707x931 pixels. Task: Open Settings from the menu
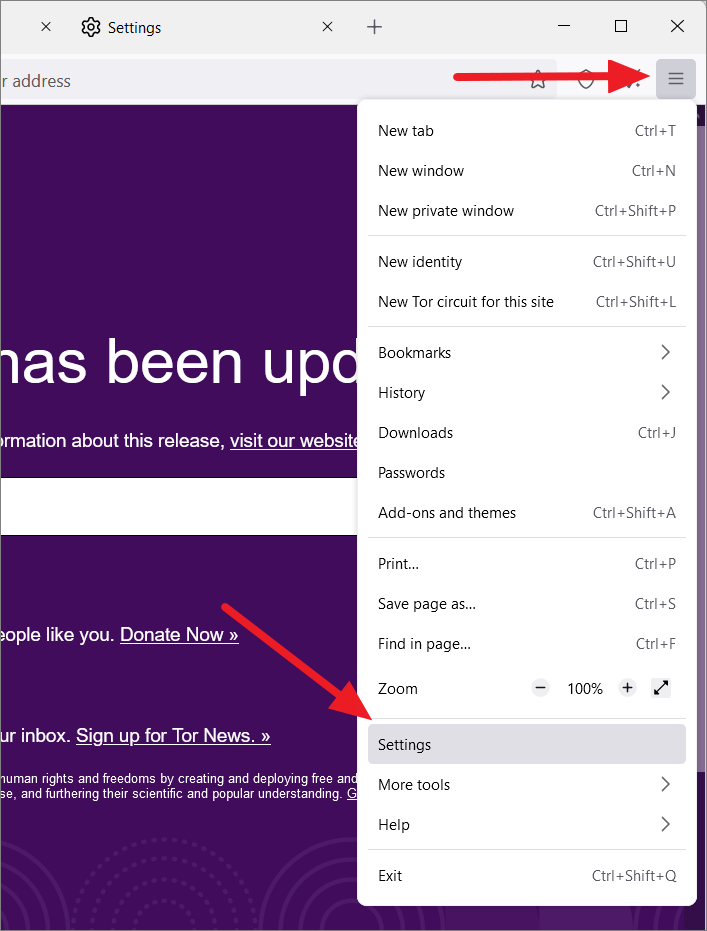(x=527, y=744)
